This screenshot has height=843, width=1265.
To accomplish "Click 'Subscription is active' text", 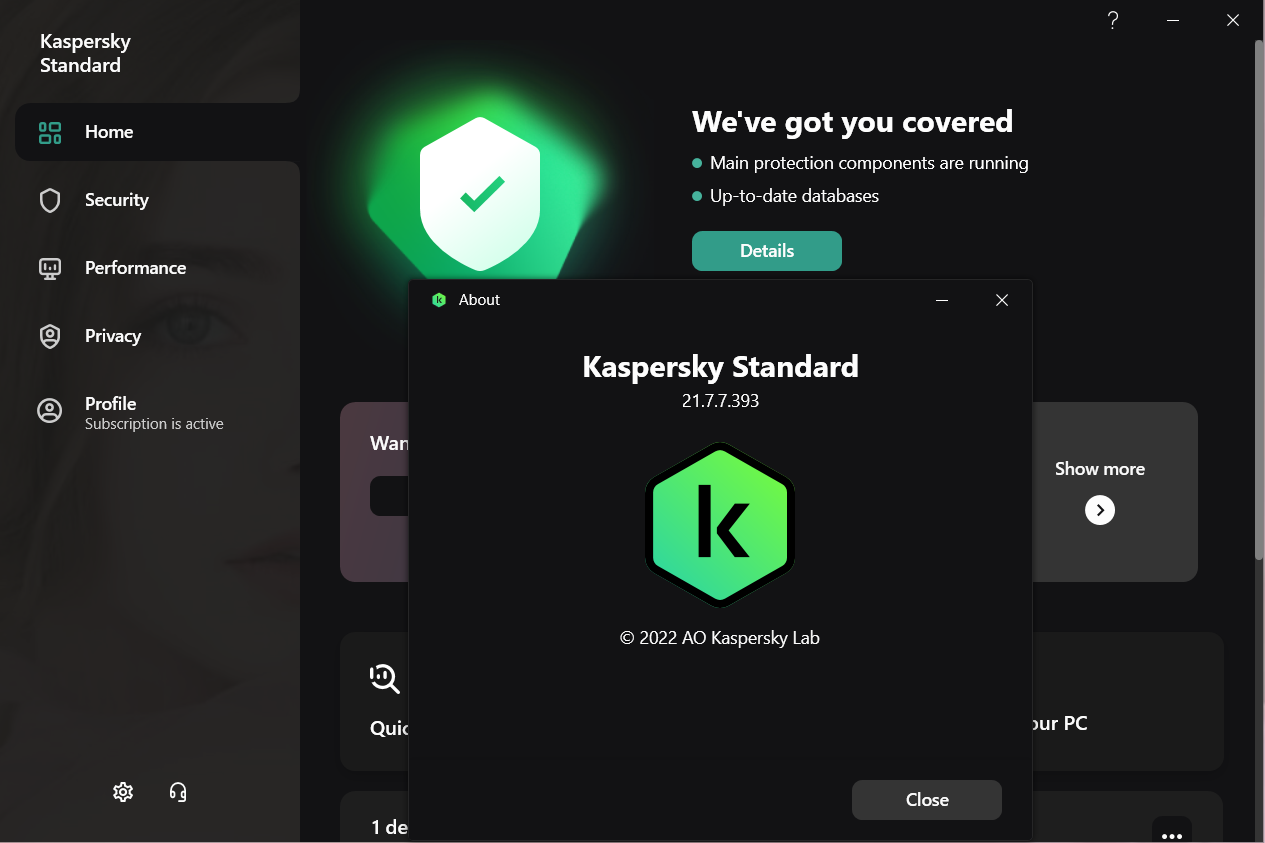I will 154,424.
